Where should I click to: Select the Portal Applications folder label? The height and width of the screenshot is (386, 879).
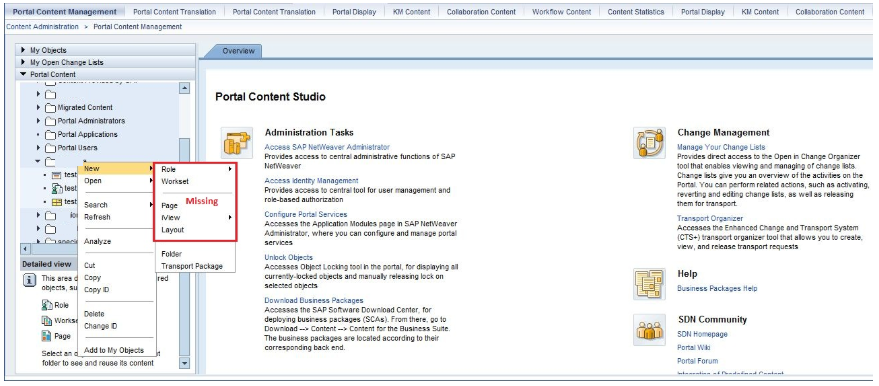87,134
